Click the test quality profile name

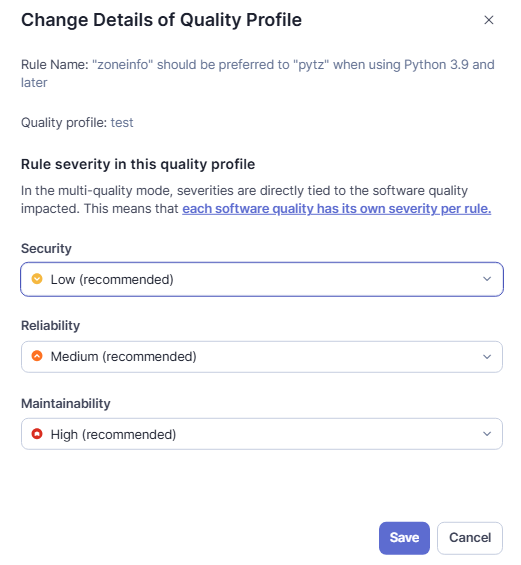point(122,123)
